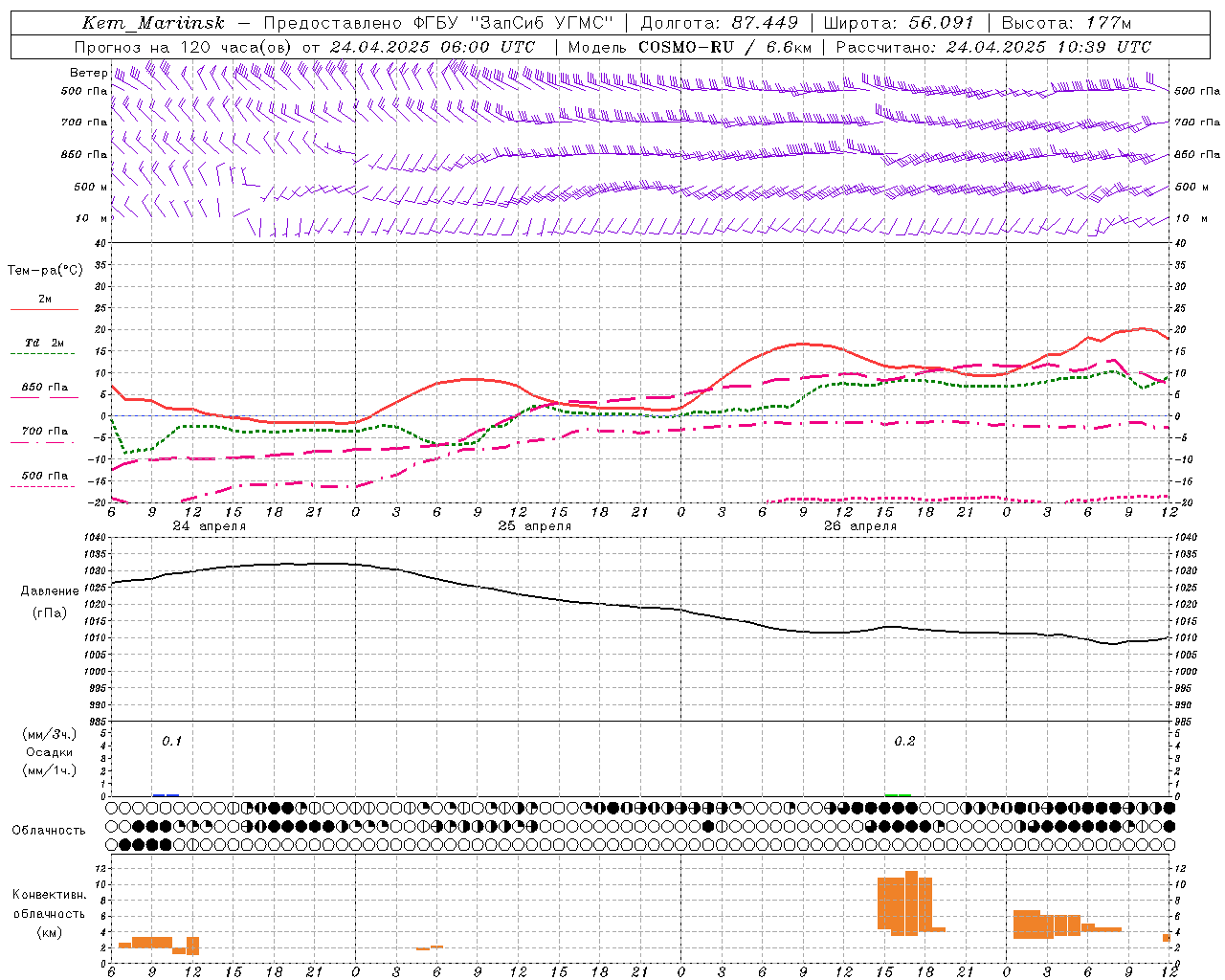Click the '24 апреля' date label

210,526
